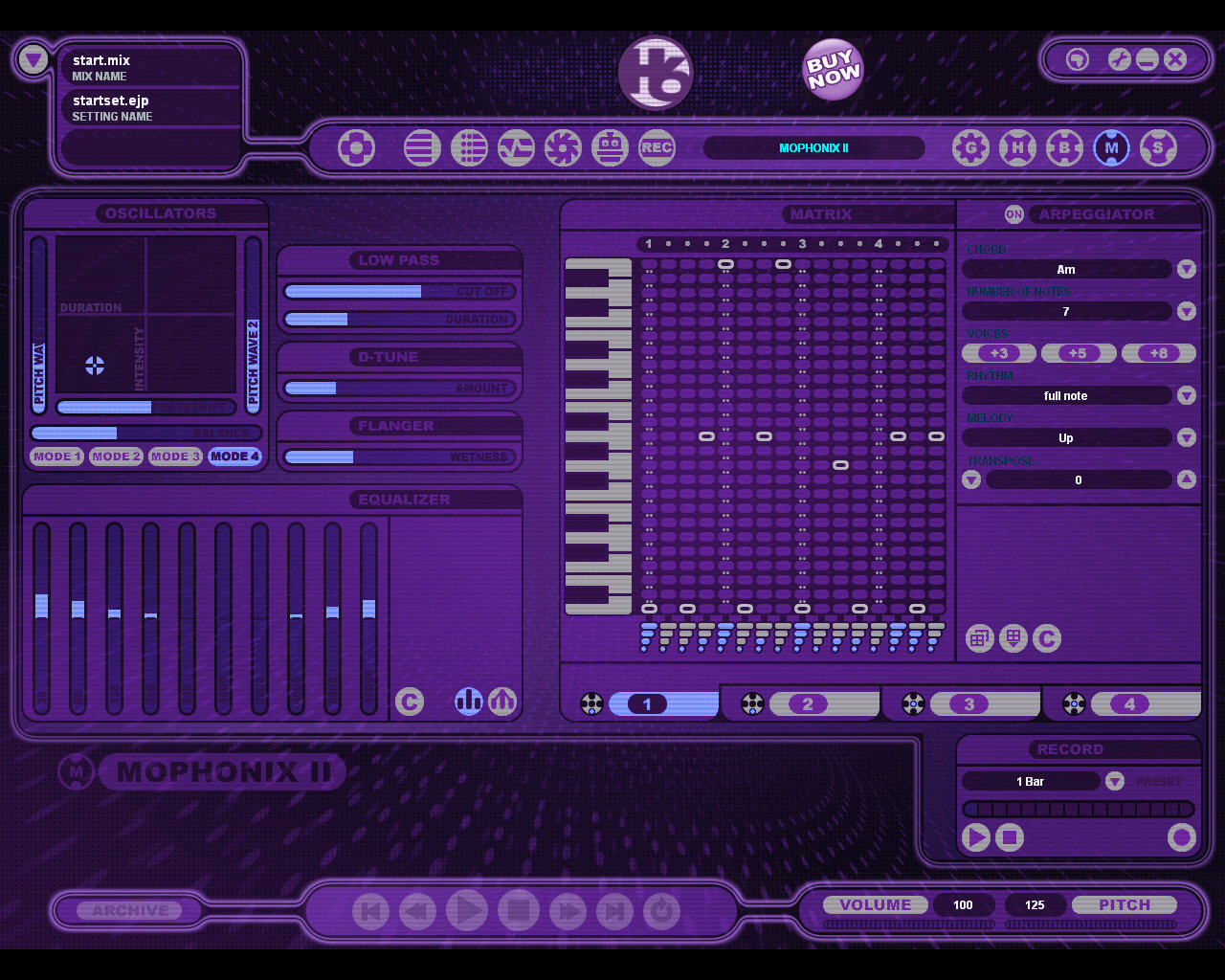Switch to the H instrument gear icon
Viewport: 1225px width, 980px height.
click(x=1017, y=148)
